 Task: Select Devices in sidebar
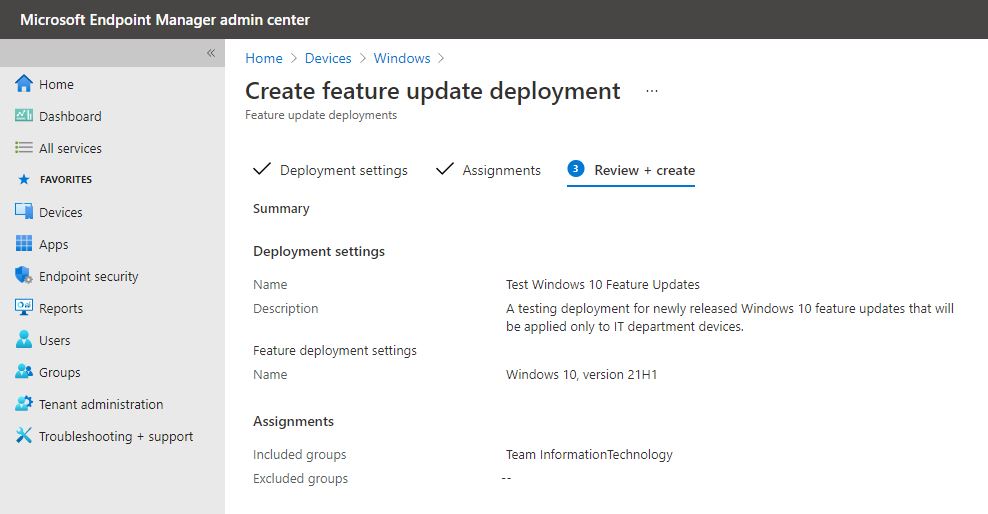60,212
